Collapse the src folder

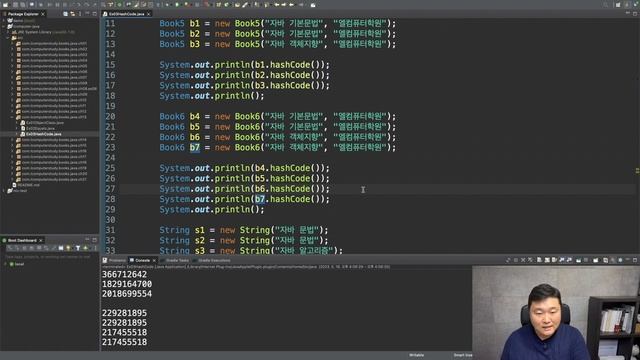click(x=8, y=38)
